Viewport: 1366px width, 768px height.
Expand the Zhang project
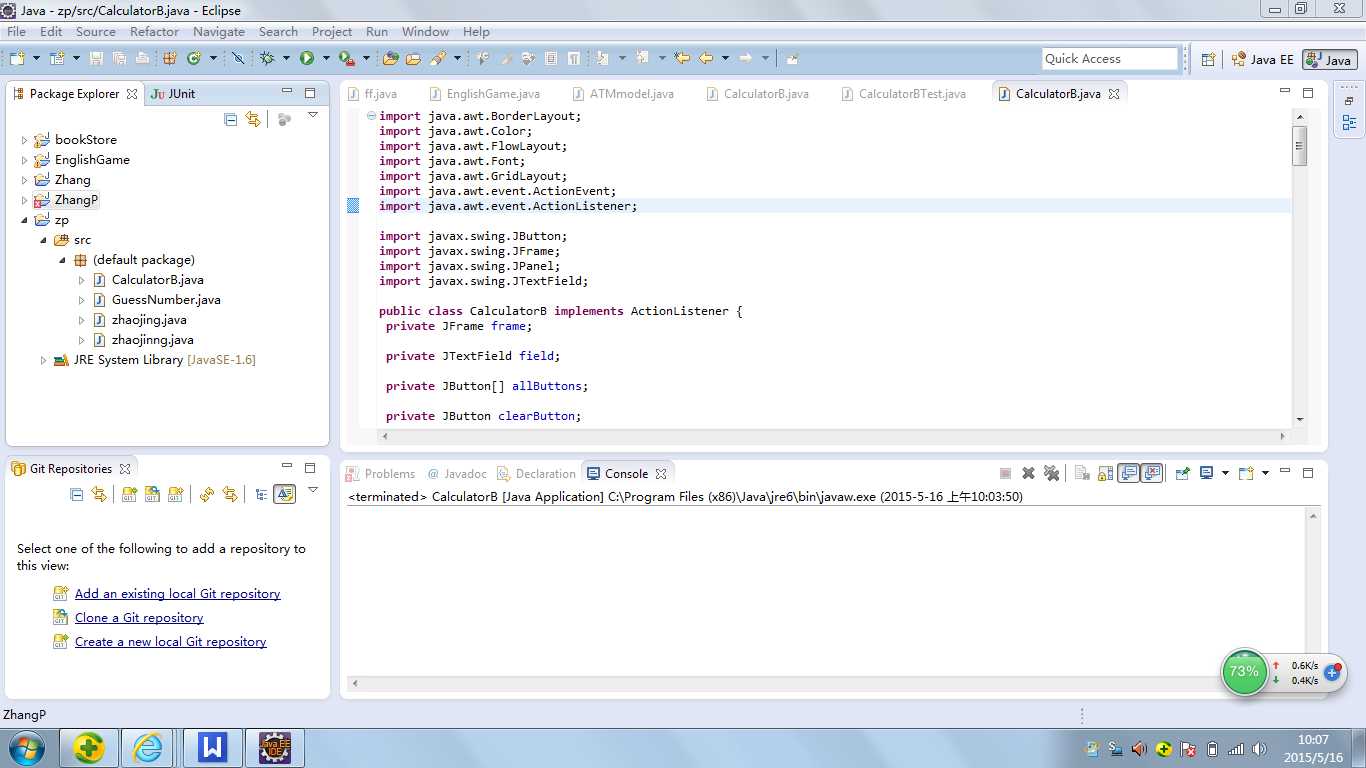(x=24, y=180)
